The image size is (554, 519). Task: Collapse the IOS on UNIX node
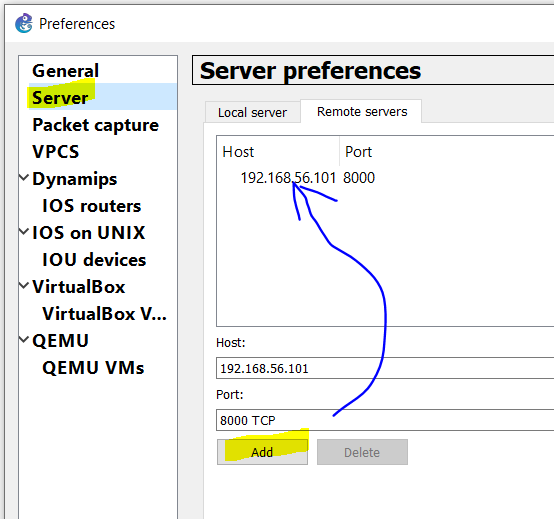click(24, 231)
